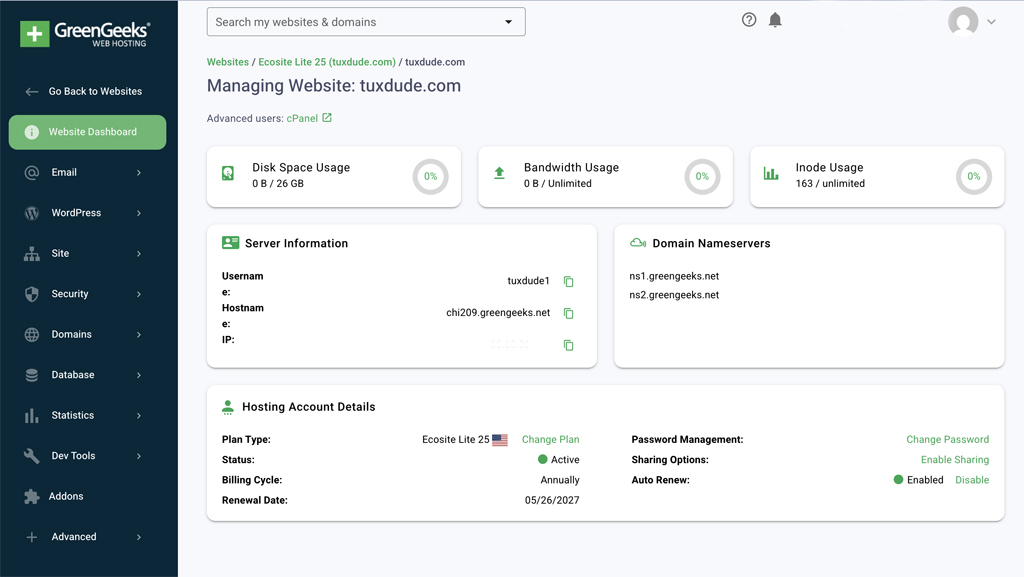Viewport: 1024px width, 577px height.
Task: Click ns1.greengeeks.net nameserver text
Action: point(674,276)
